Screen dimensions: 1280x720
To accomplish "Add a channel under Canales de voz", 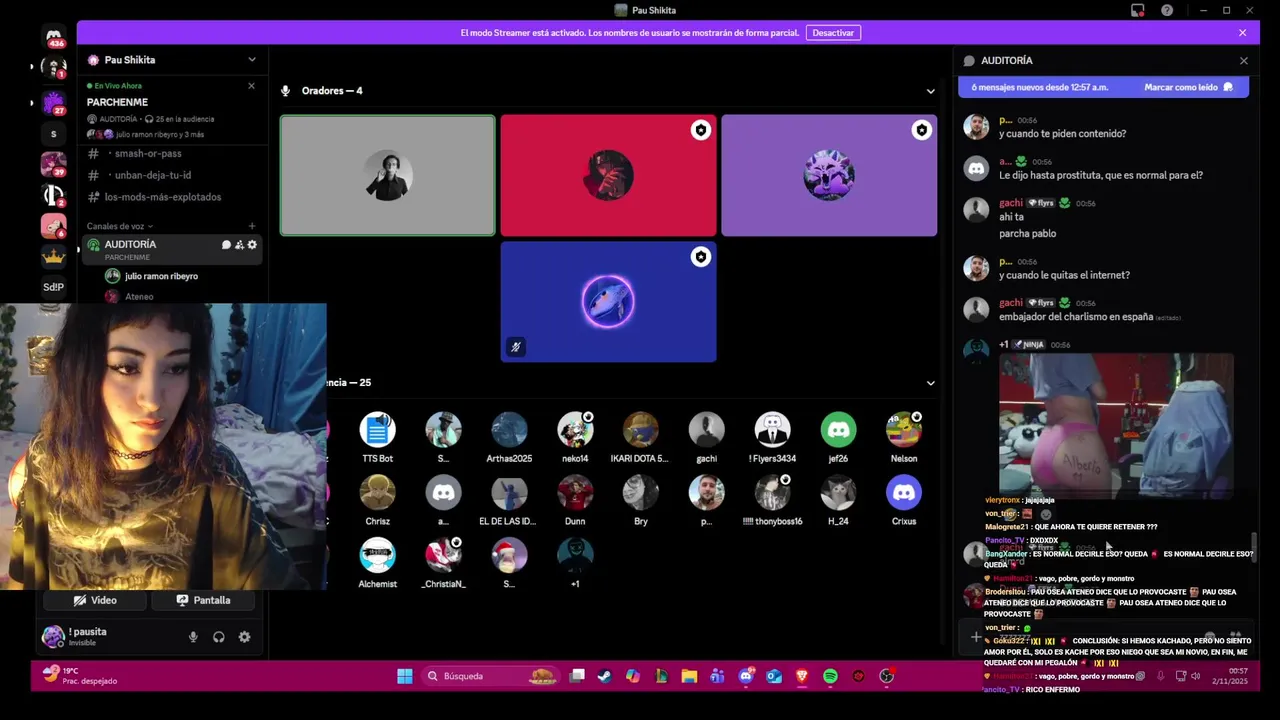I will click(252, 226).
